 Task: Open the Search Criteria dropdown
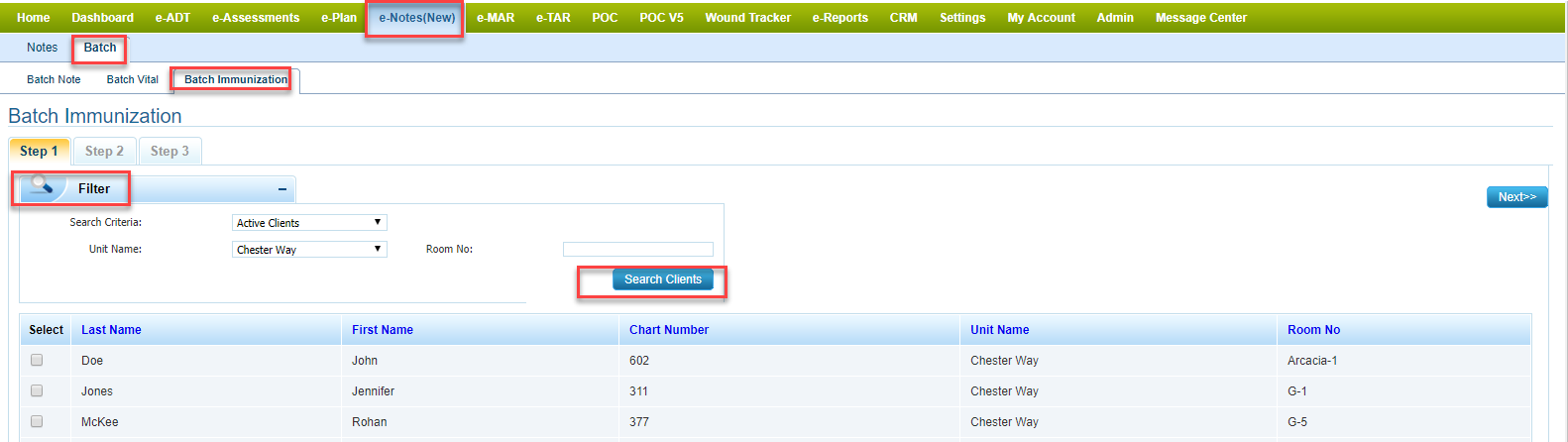click(x=309, y=223)
